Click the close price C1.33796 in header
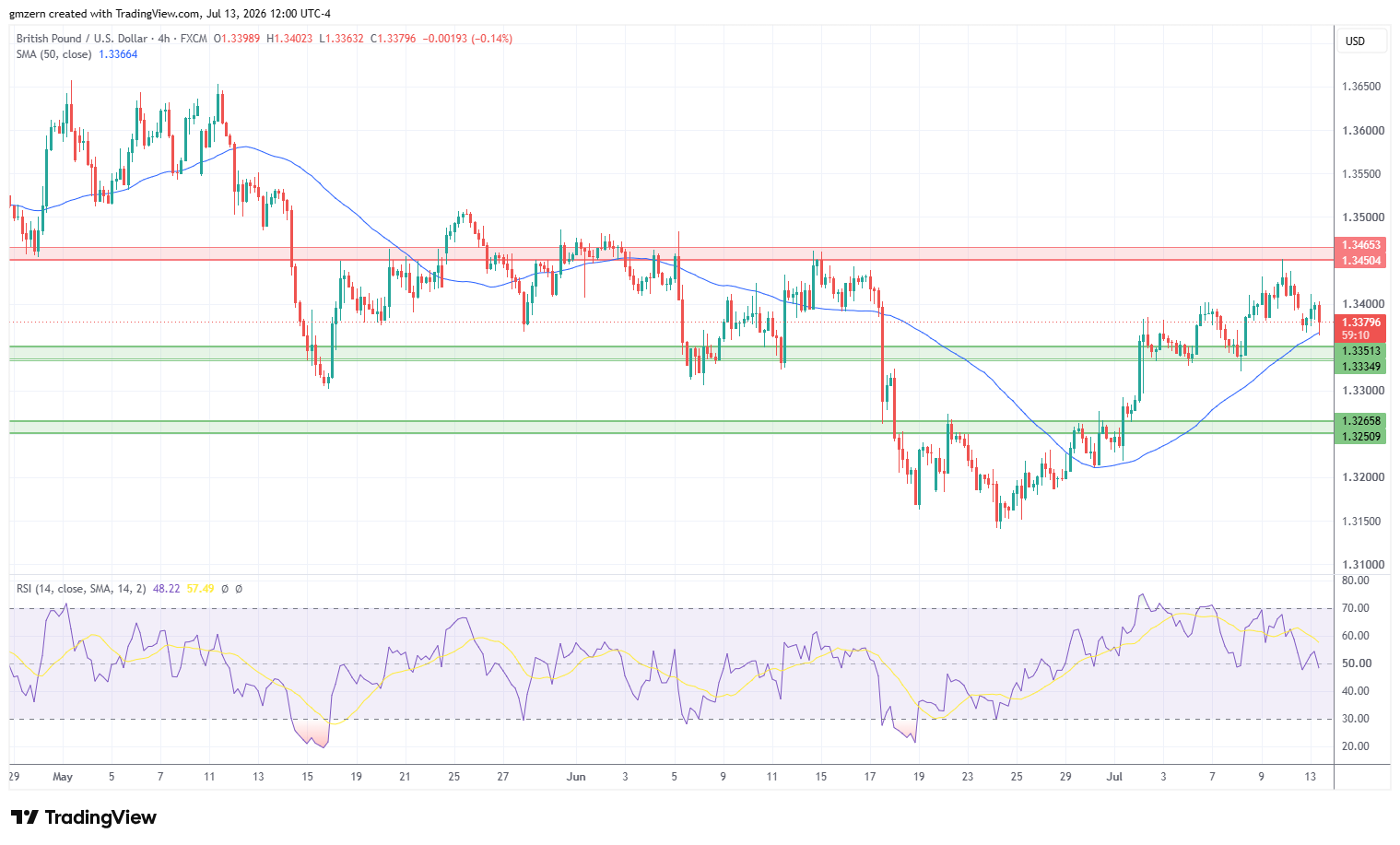The image size is (1400, 845). (x=394, y=39)
